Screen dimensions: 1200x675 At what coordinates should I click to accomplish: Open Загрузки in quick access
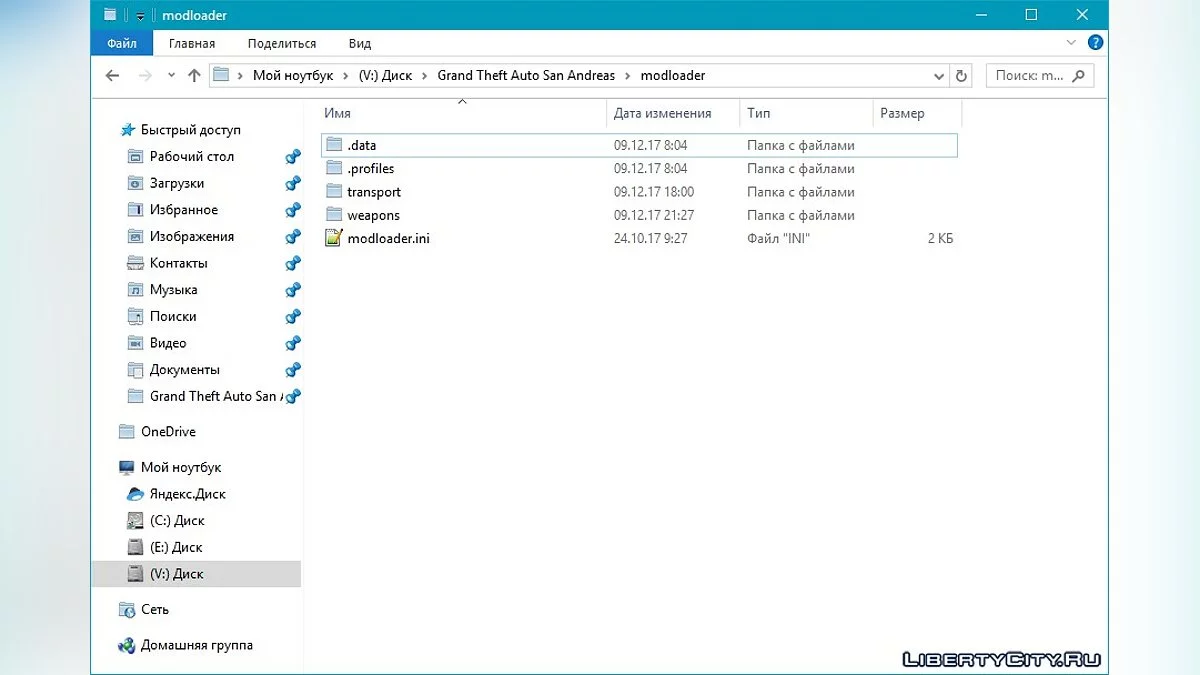[x=177, y=183]
